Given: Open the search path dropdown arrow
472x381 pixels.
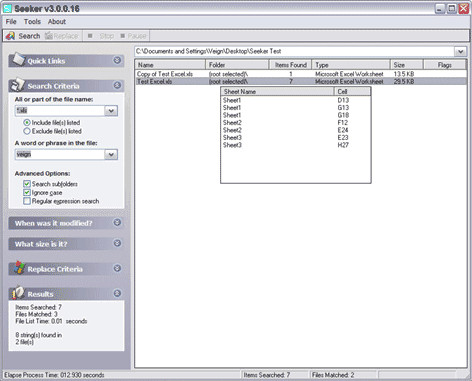Looking at the screenshot, I should point(460,52).
